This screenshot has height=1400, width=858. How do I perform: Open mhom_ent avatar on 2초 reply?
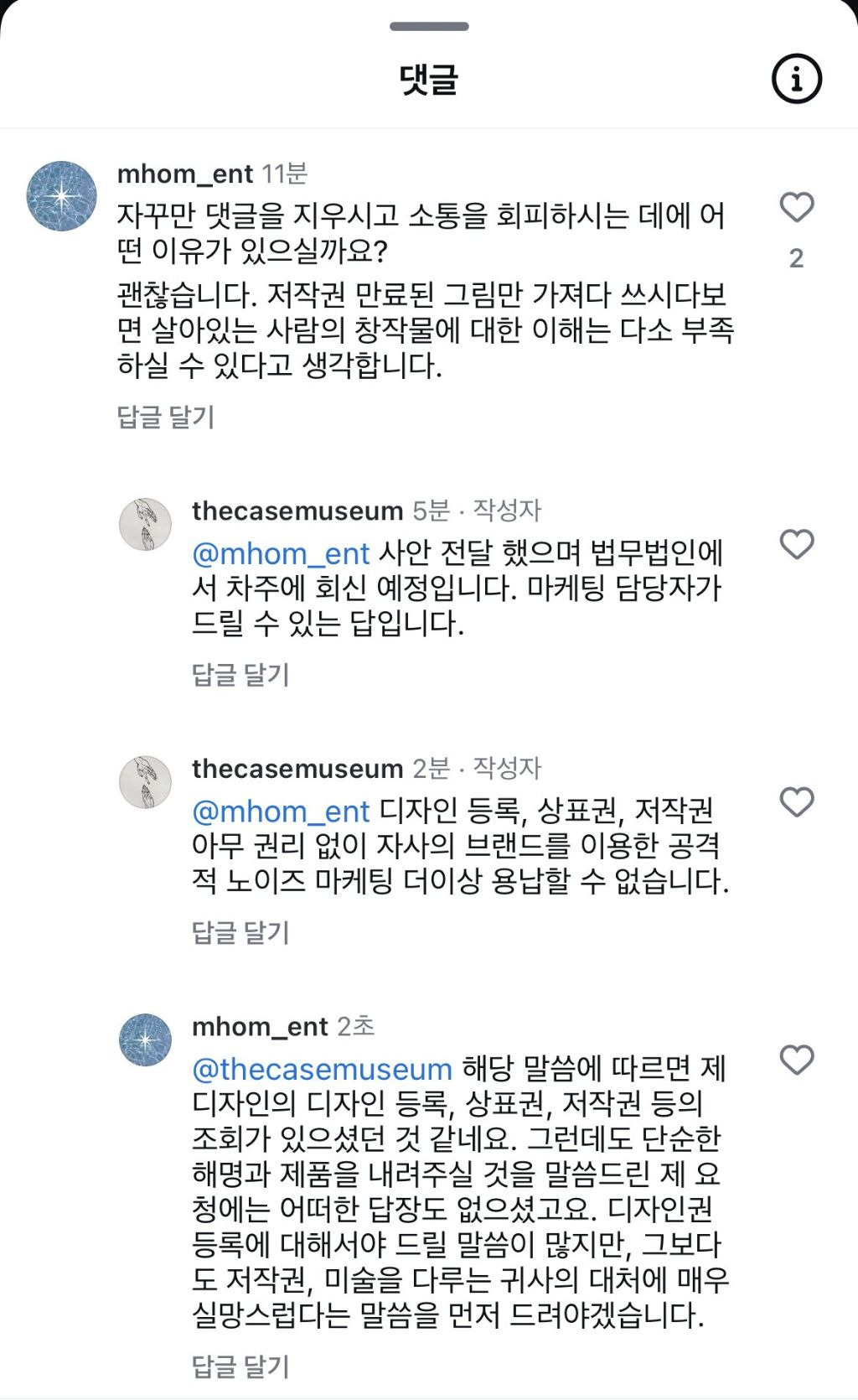(145, 1040)
